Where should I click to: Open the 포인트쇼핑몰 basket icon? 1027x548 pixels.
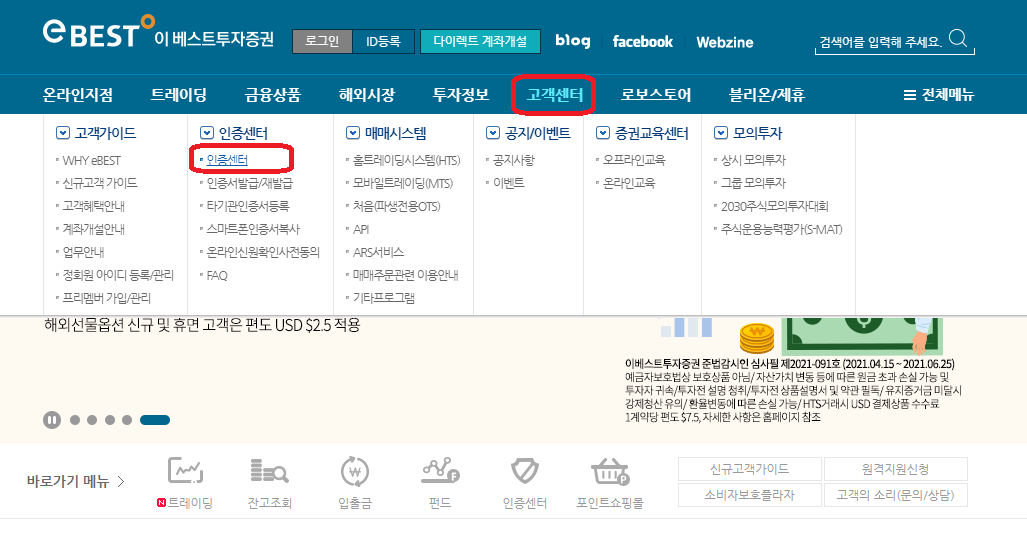point(610,472)
